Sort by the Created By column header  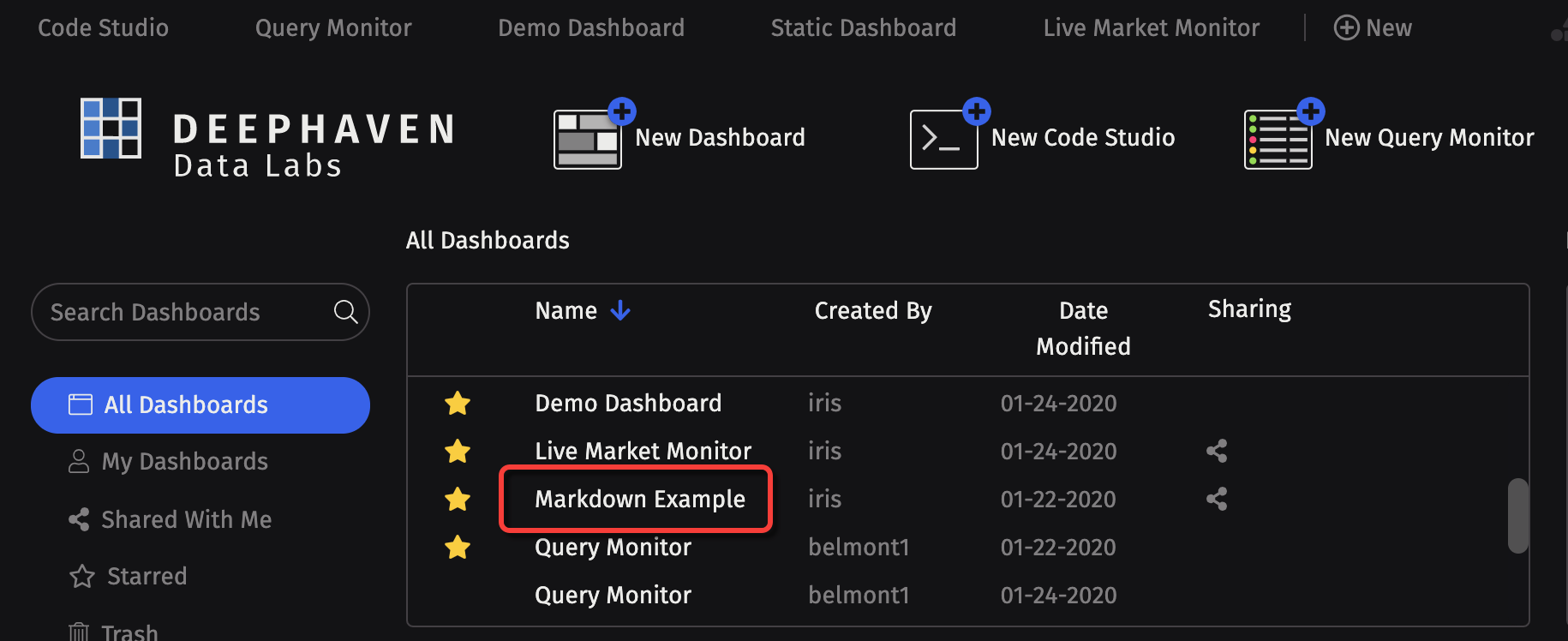click(873, 310)
